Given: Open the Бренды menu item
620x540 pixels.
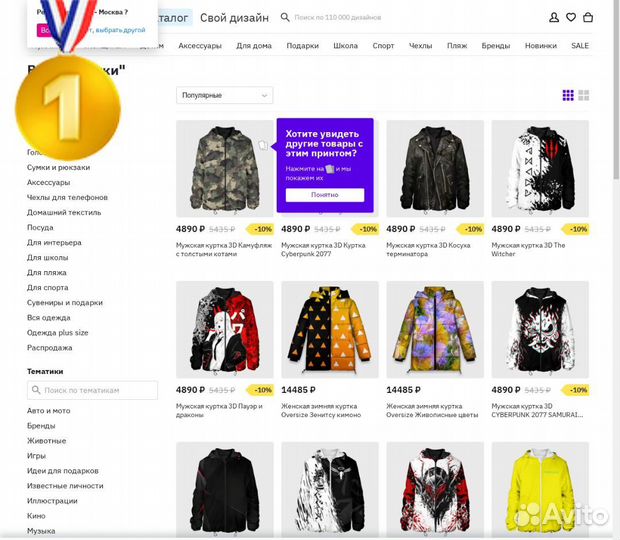Looking at the screenshot, I should (495, 46).
